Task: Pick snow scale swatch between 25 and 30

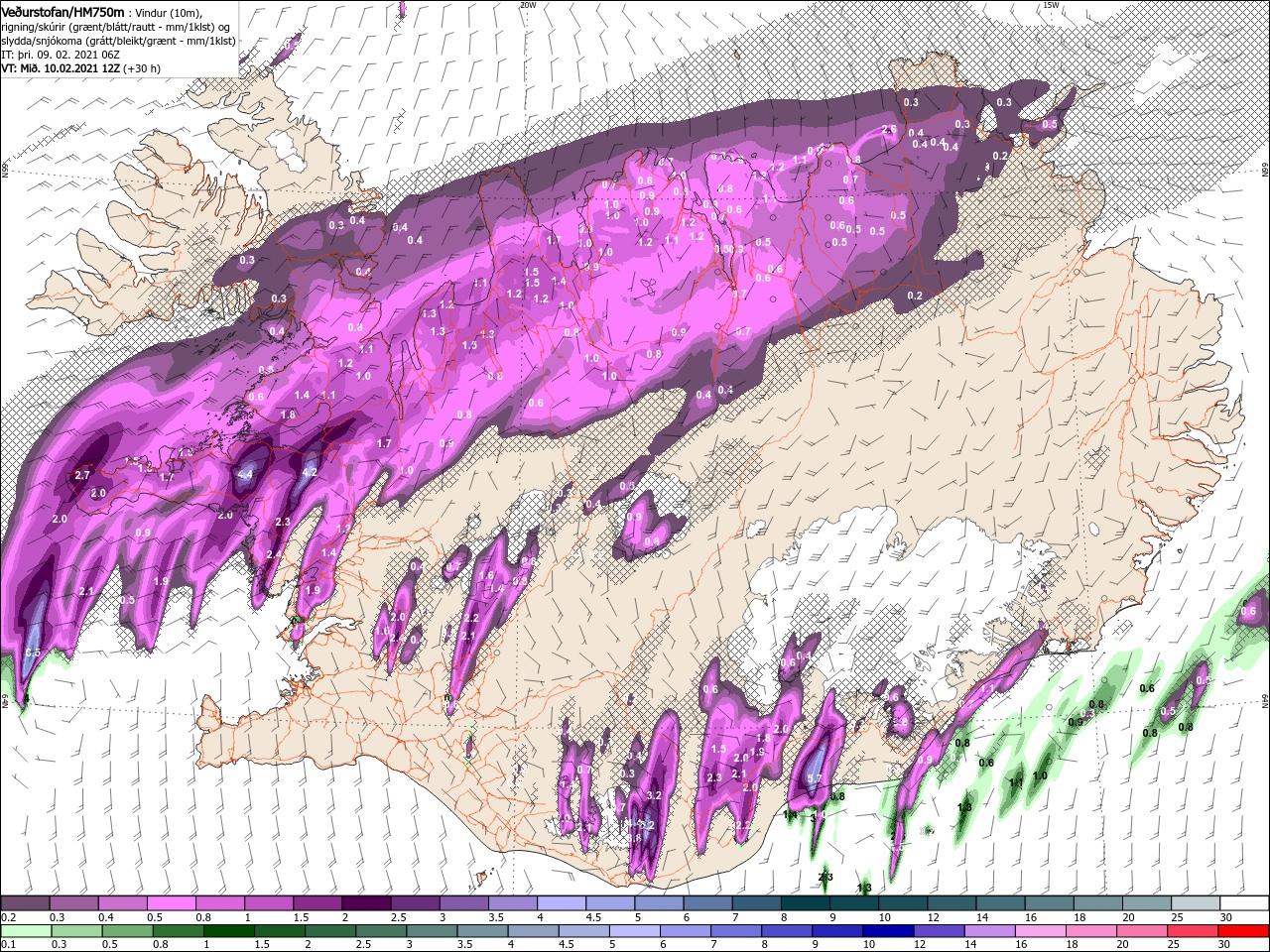Action: click(x=1195, y=903)
